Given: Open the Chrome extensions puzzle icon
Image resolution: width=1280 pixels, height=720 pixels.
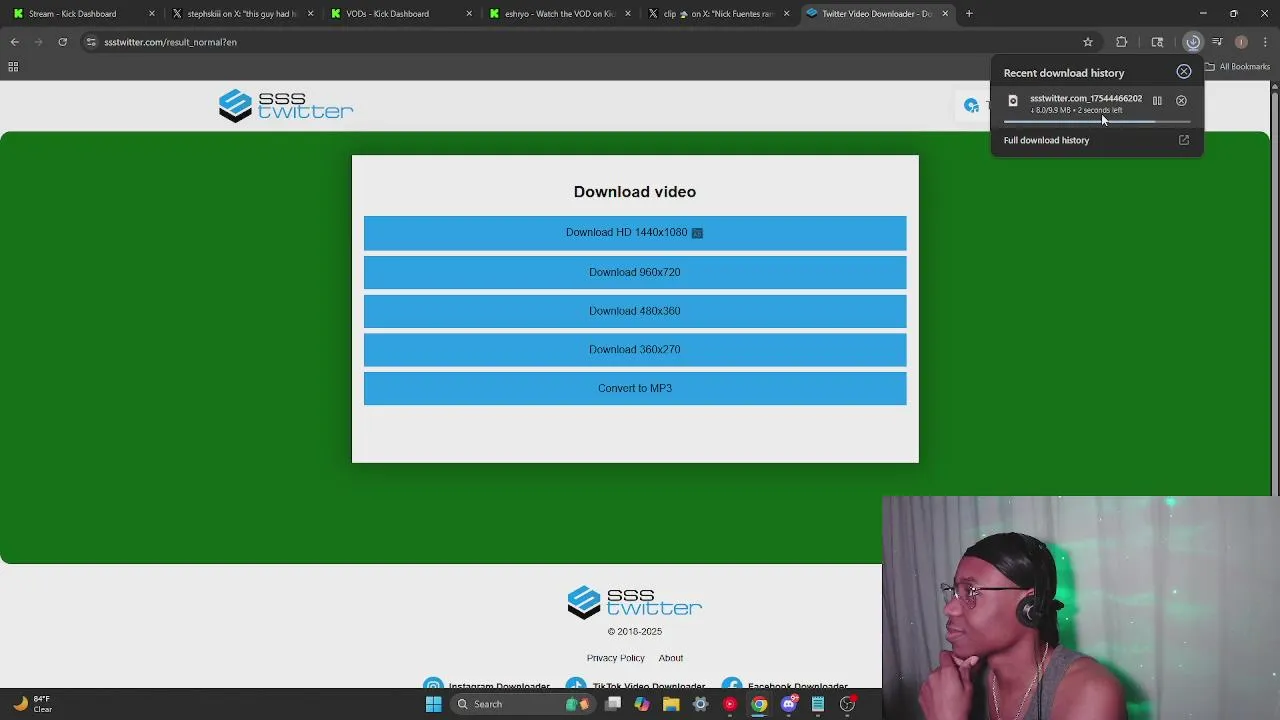Looking at the screenshot, I should coord(1122,42).
